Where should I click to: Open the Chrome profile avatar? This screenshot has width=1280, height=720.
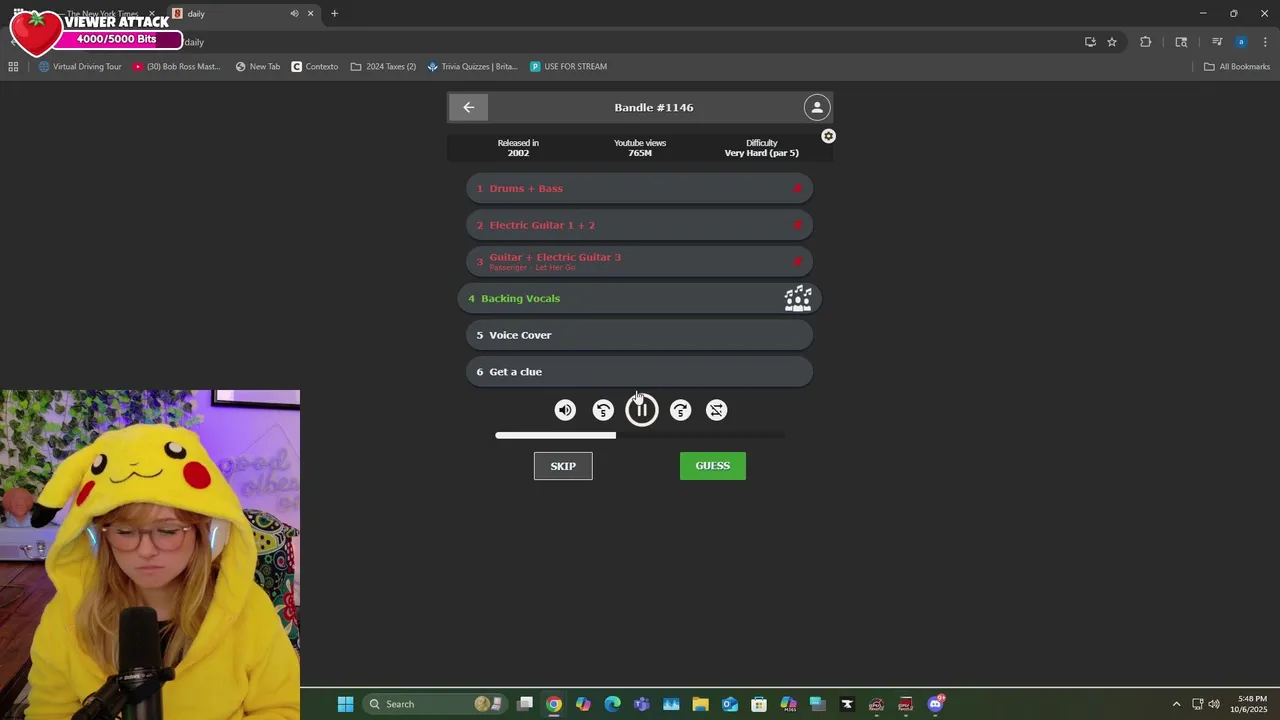(x=1241, y=42)
